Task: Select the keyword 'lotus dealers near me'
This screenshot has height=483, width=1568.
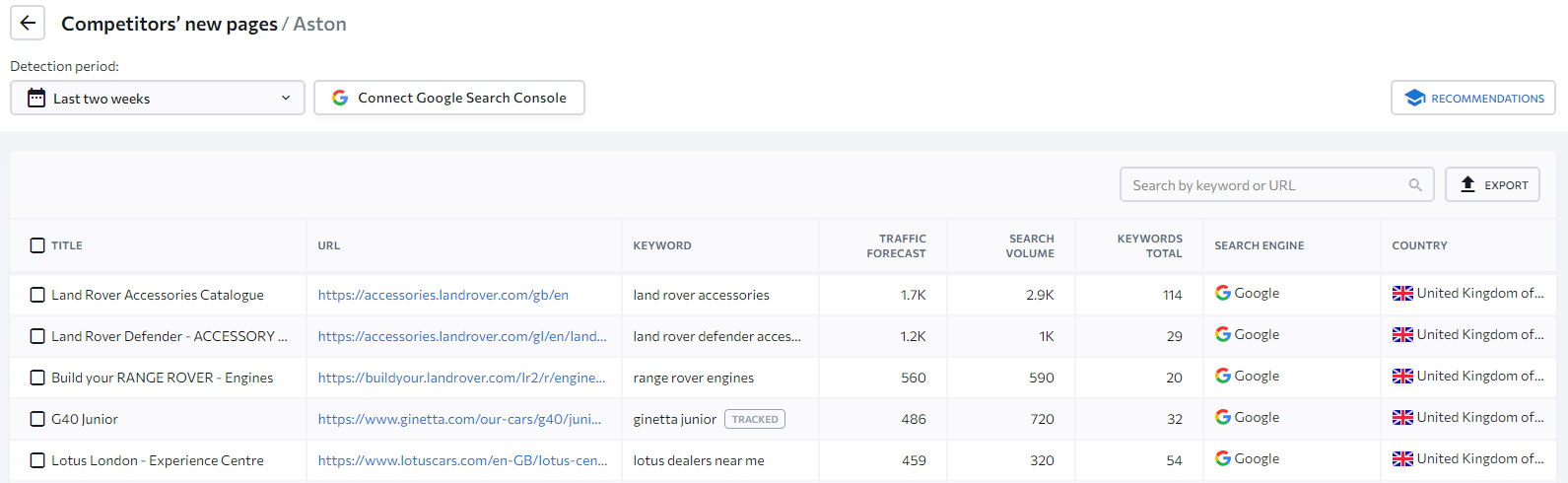Action: click(x=699, y=460)
